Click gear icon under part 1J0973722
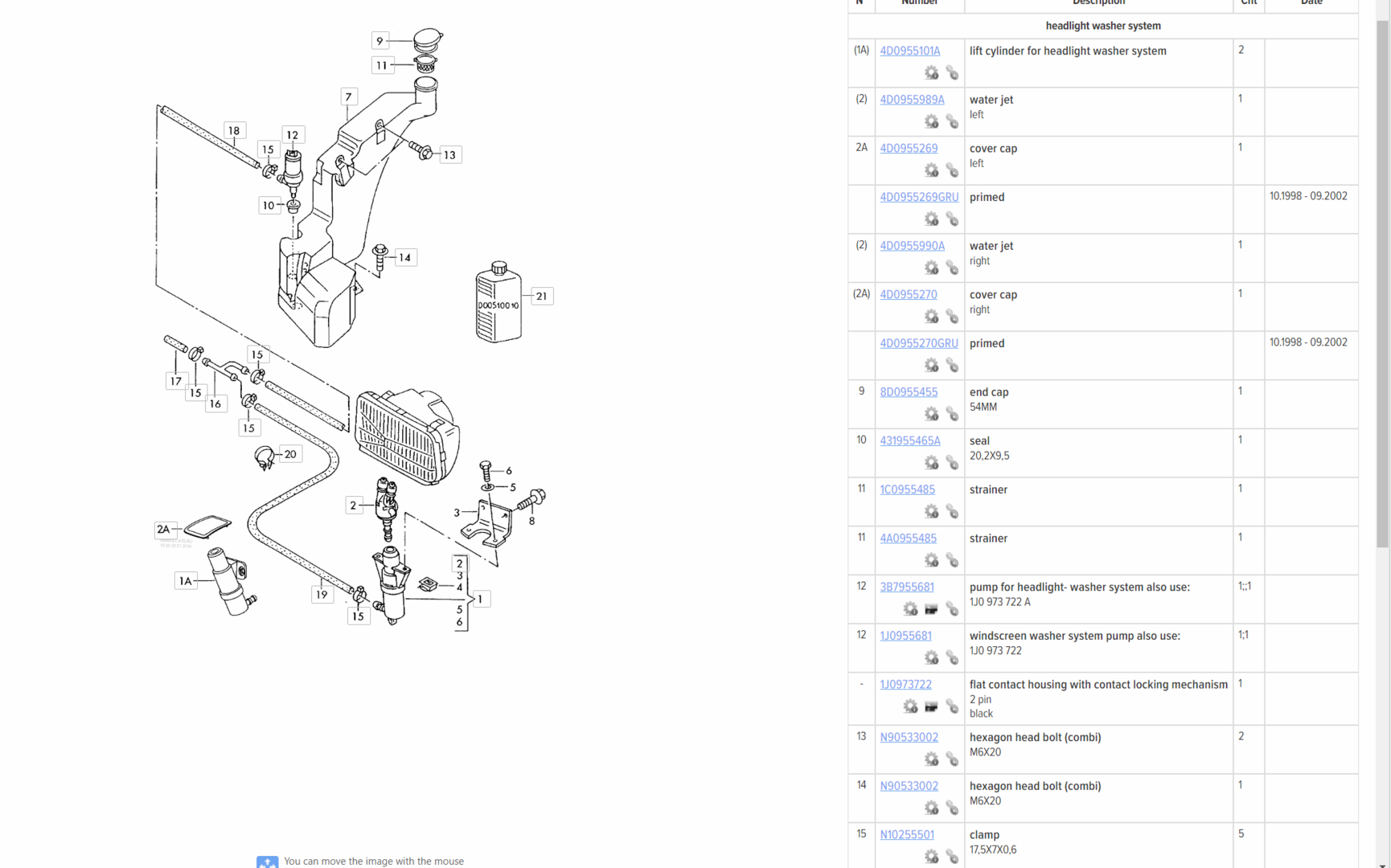 pos(910,706)
